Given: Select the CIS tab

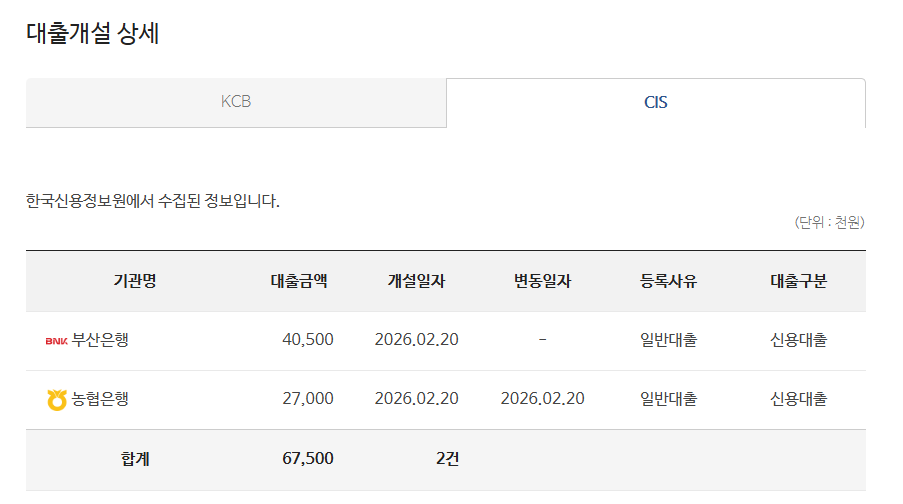Looking at the screenshot, I should coord(655,102).
